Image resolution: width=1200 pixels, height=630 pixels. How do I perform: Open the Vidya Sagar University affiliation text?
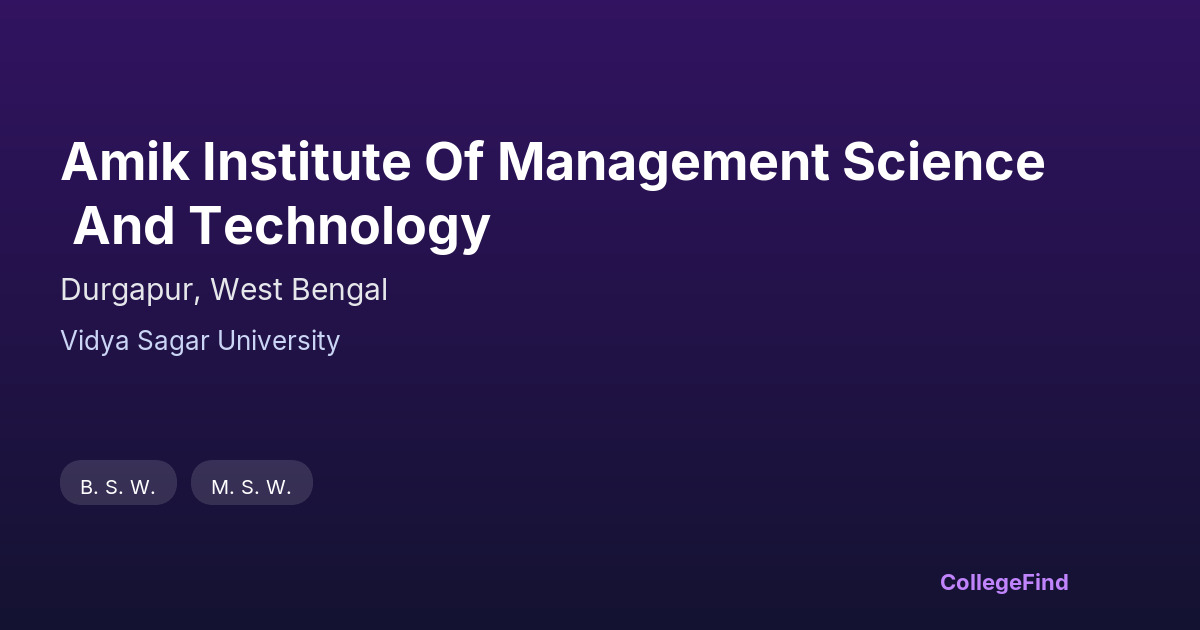200,341
